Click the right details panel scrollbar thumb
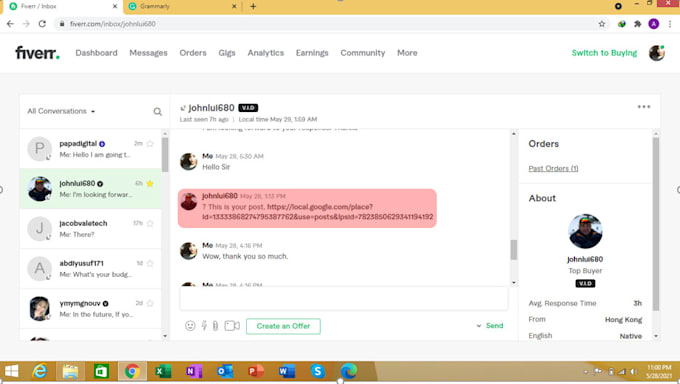The height and width of the screenshot is (384, 680). (x=656, y=224)
